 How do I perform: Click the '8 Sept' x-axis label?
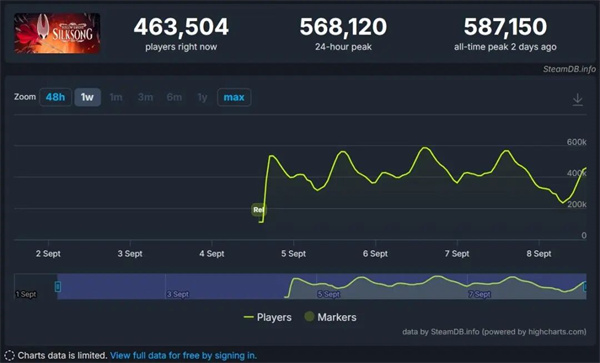pos(539,254)
